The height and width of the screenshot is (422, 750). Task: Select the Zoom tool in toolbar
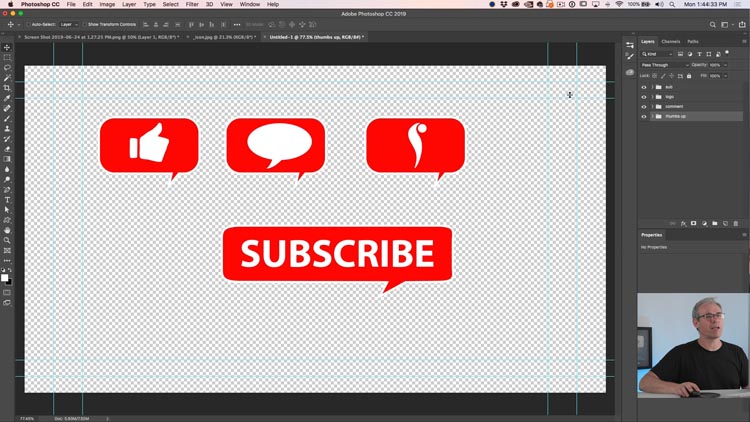7,241
